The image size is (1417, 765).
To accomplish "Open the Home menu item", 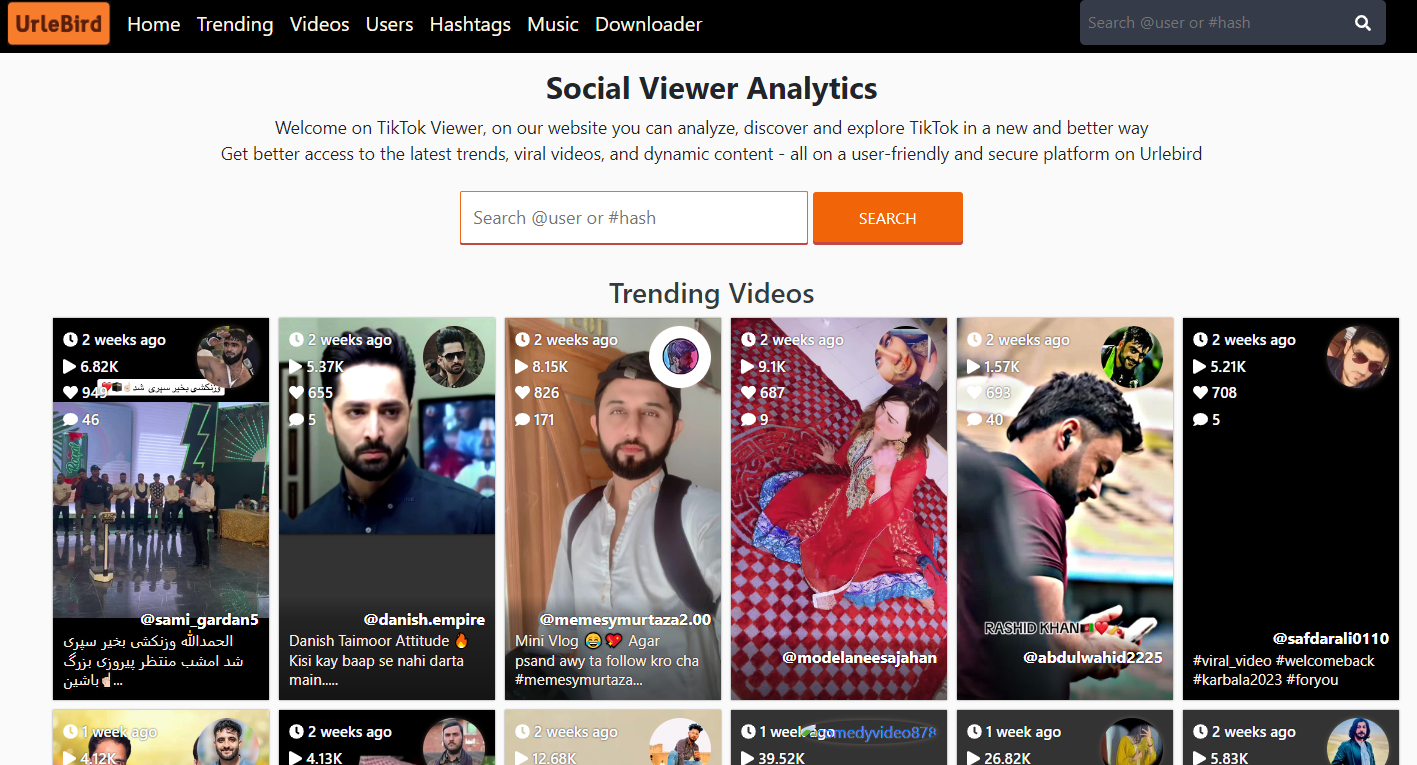I will tap(154, 24).
